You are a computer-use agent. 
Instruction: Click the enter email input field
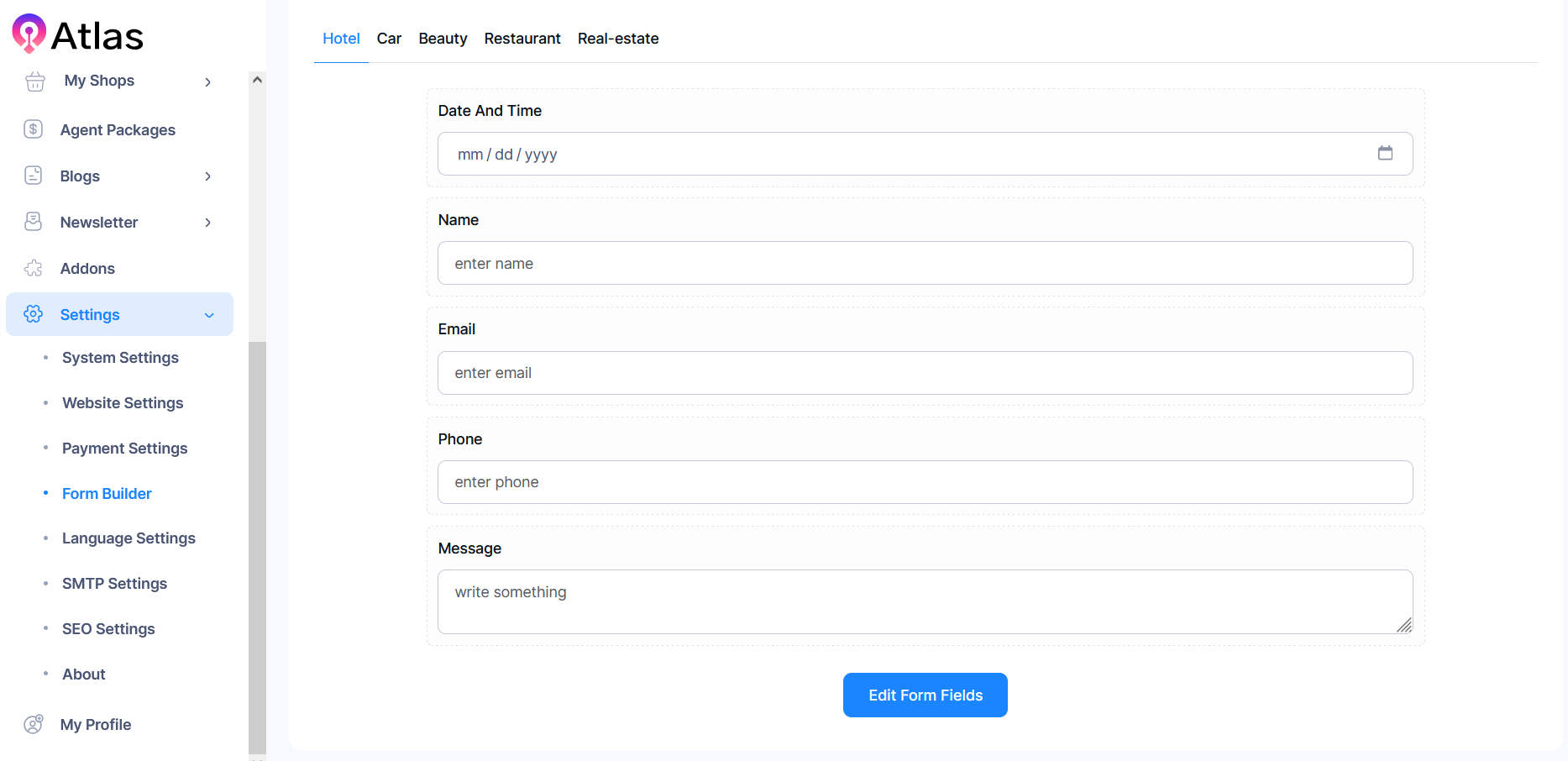click(x=925, y=373)
